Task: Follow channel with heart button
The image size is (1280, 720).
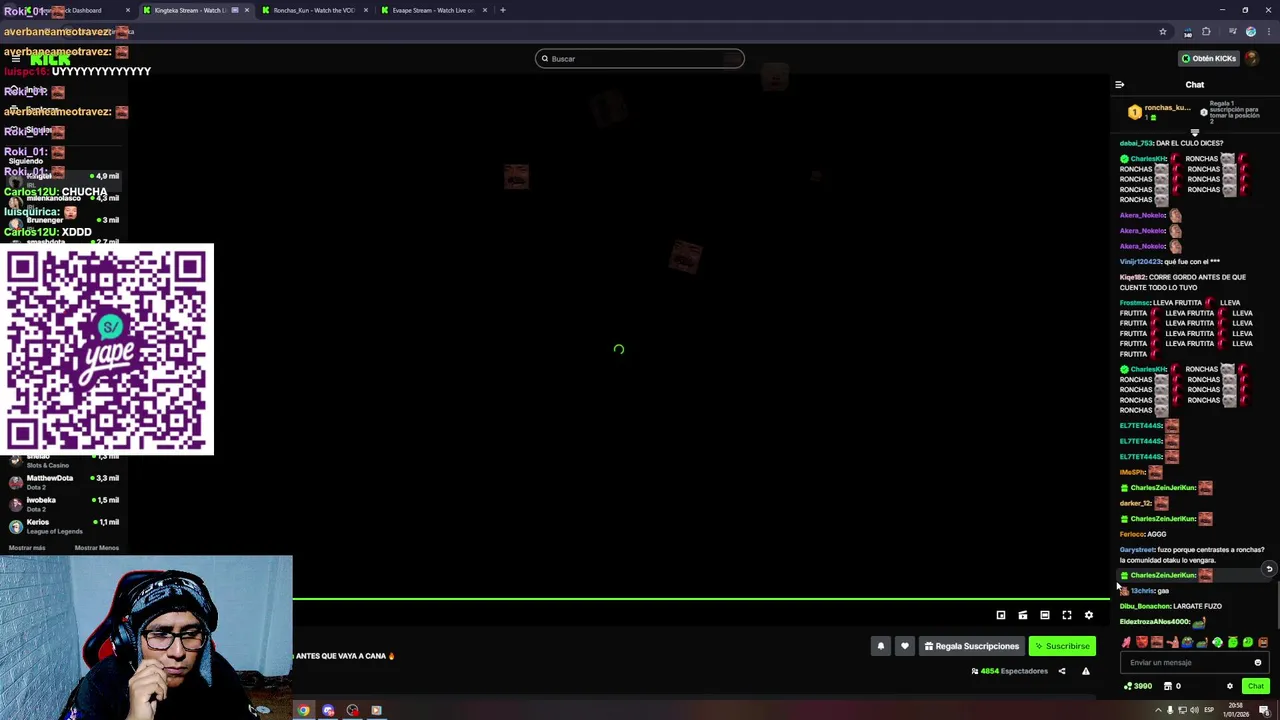Action: pos(905,646)
